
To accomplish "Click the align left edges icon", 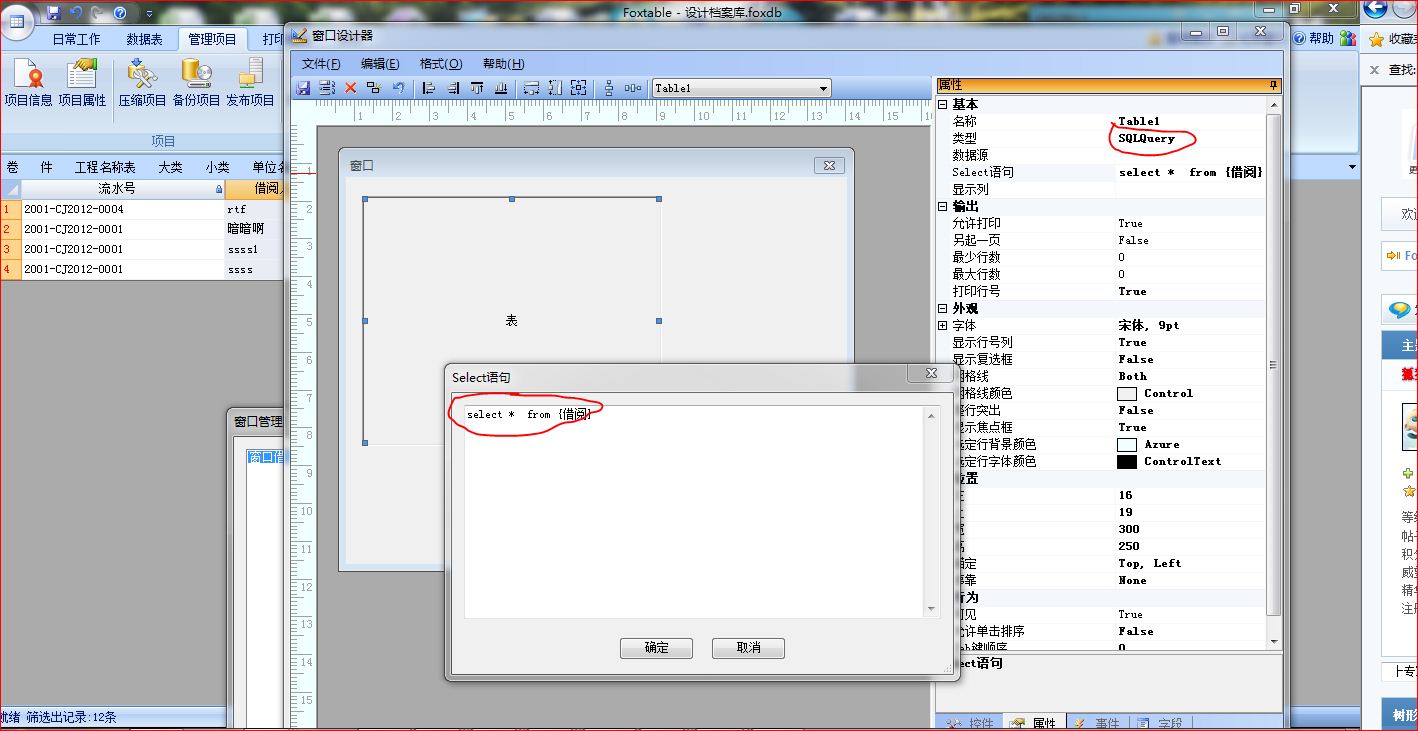I will point(429,88).
